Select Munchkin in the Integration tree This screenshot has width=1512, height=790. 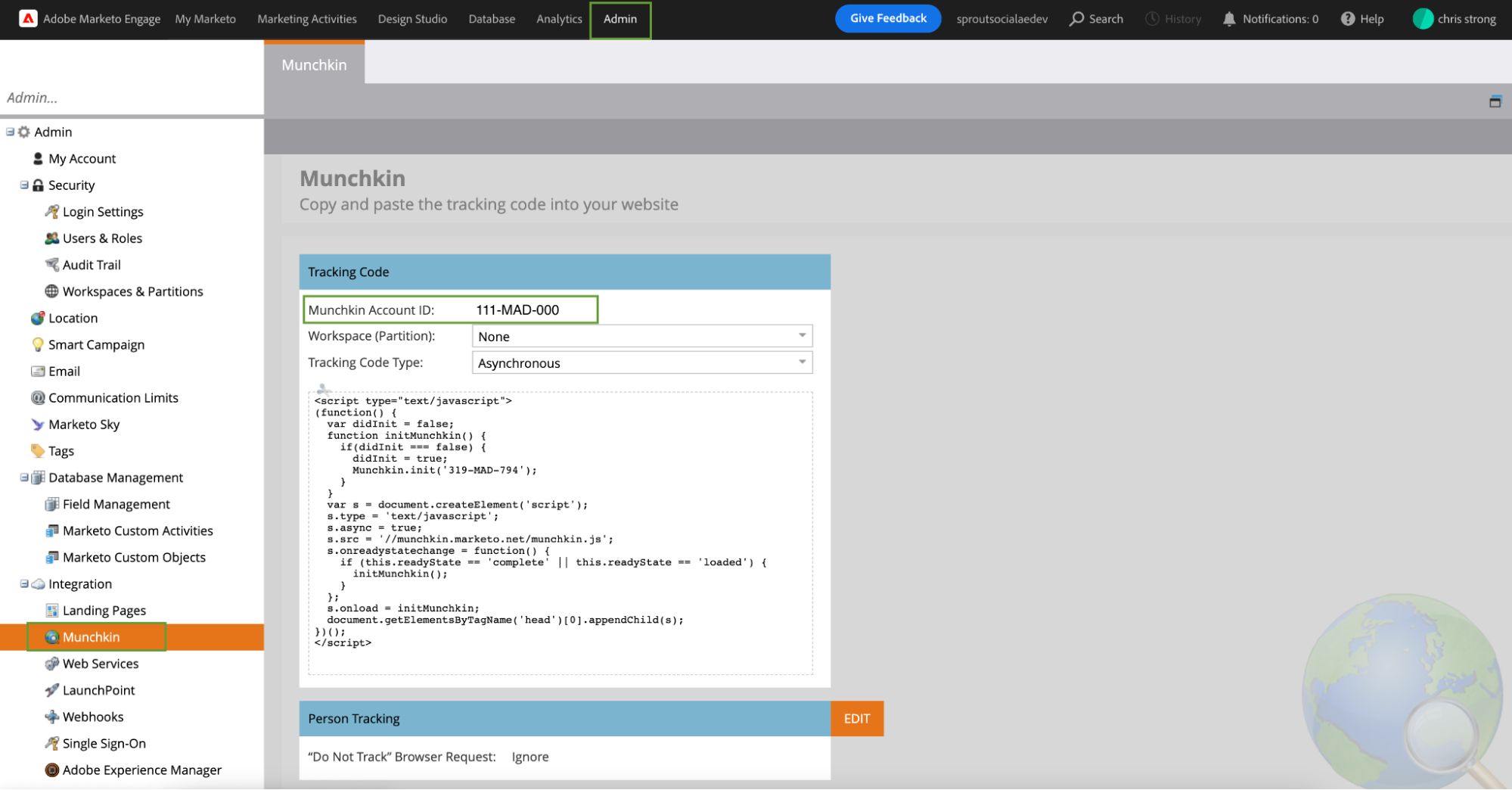(x=91, y=636)
